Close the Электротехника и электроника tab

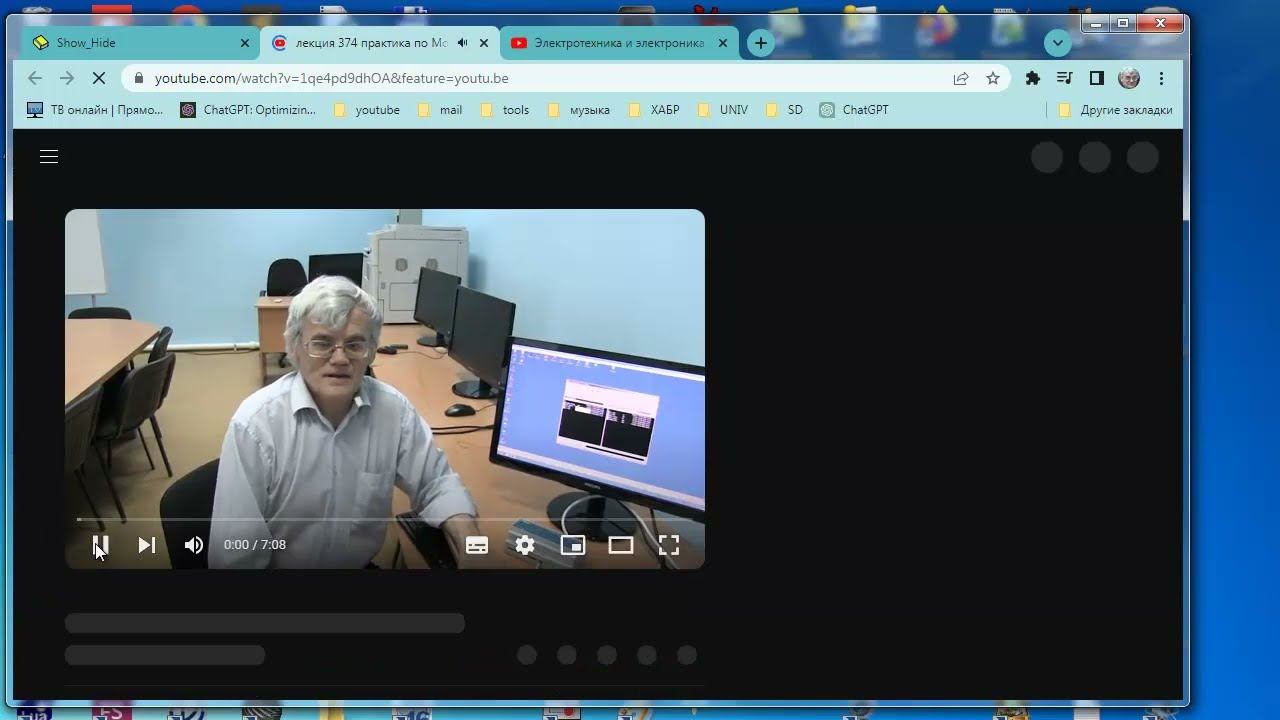point(723,43)
